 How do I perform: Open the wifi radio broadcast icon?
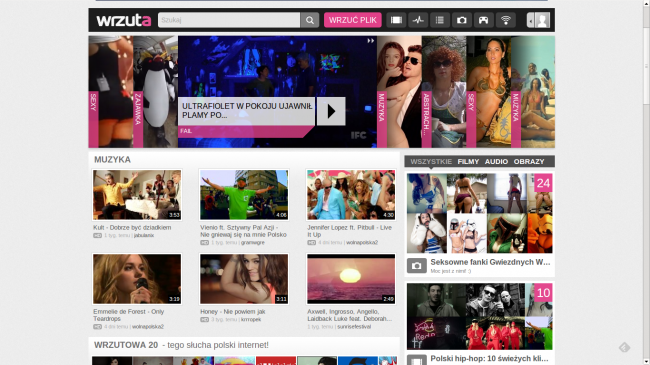(505, 20)
